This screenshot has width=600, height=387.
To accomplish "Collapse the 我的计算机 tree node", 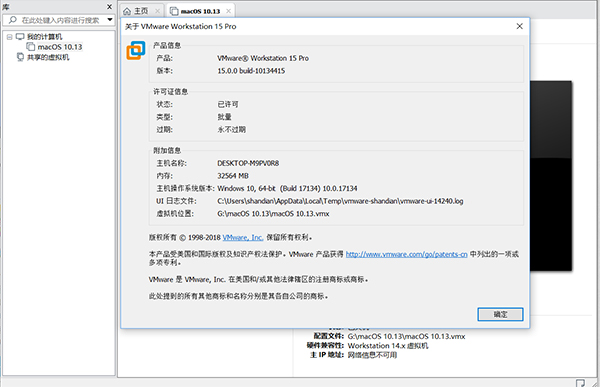I will [10, 37].
